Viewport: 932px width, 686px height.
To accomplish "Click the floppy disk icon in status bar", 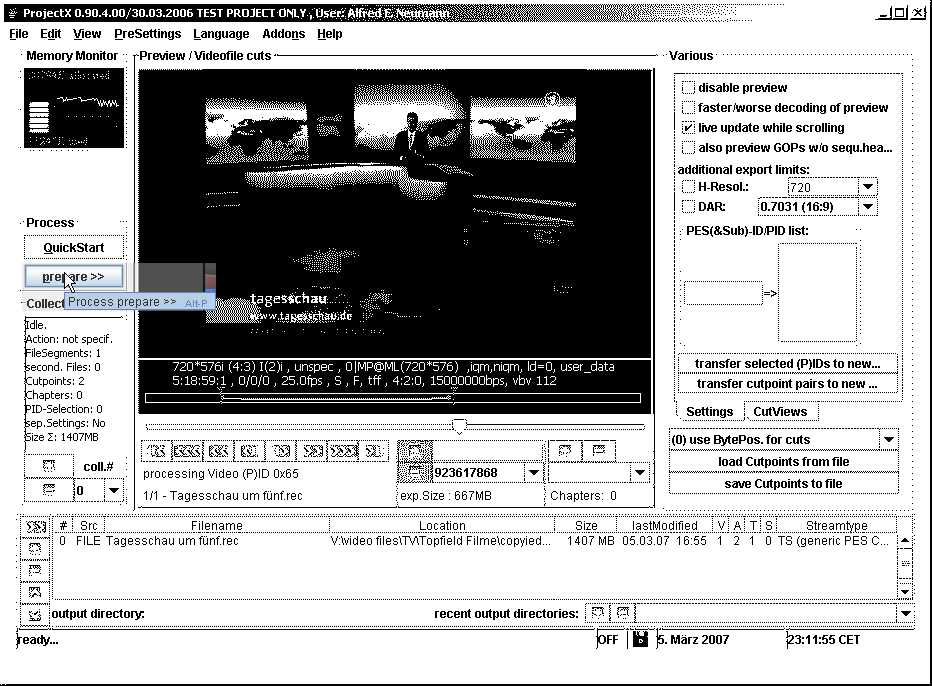I will (640, 640).
